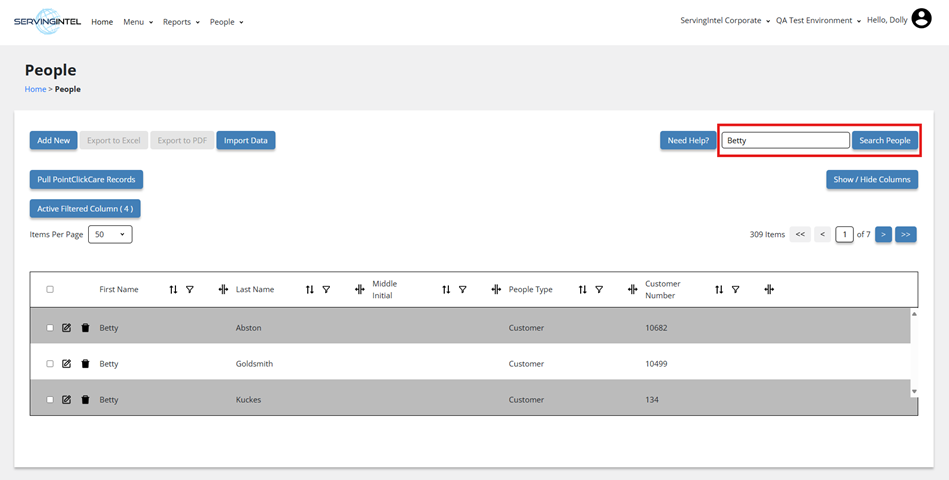Sort by First Name column
The width and height of the screenshot is (949, 480).
(173, 290)
